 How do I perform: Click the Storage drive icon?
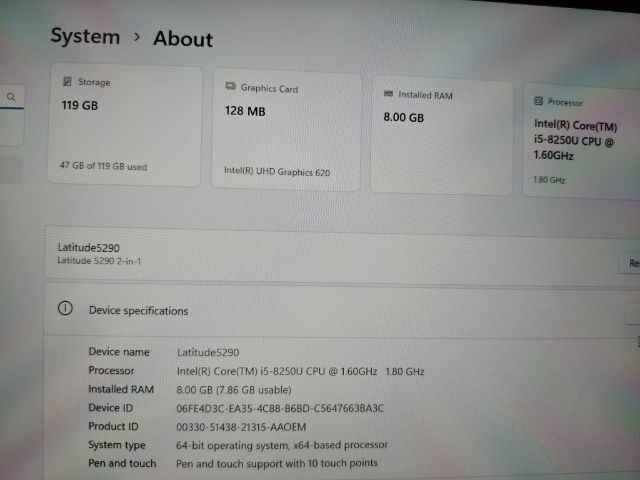tap(67, 81)
